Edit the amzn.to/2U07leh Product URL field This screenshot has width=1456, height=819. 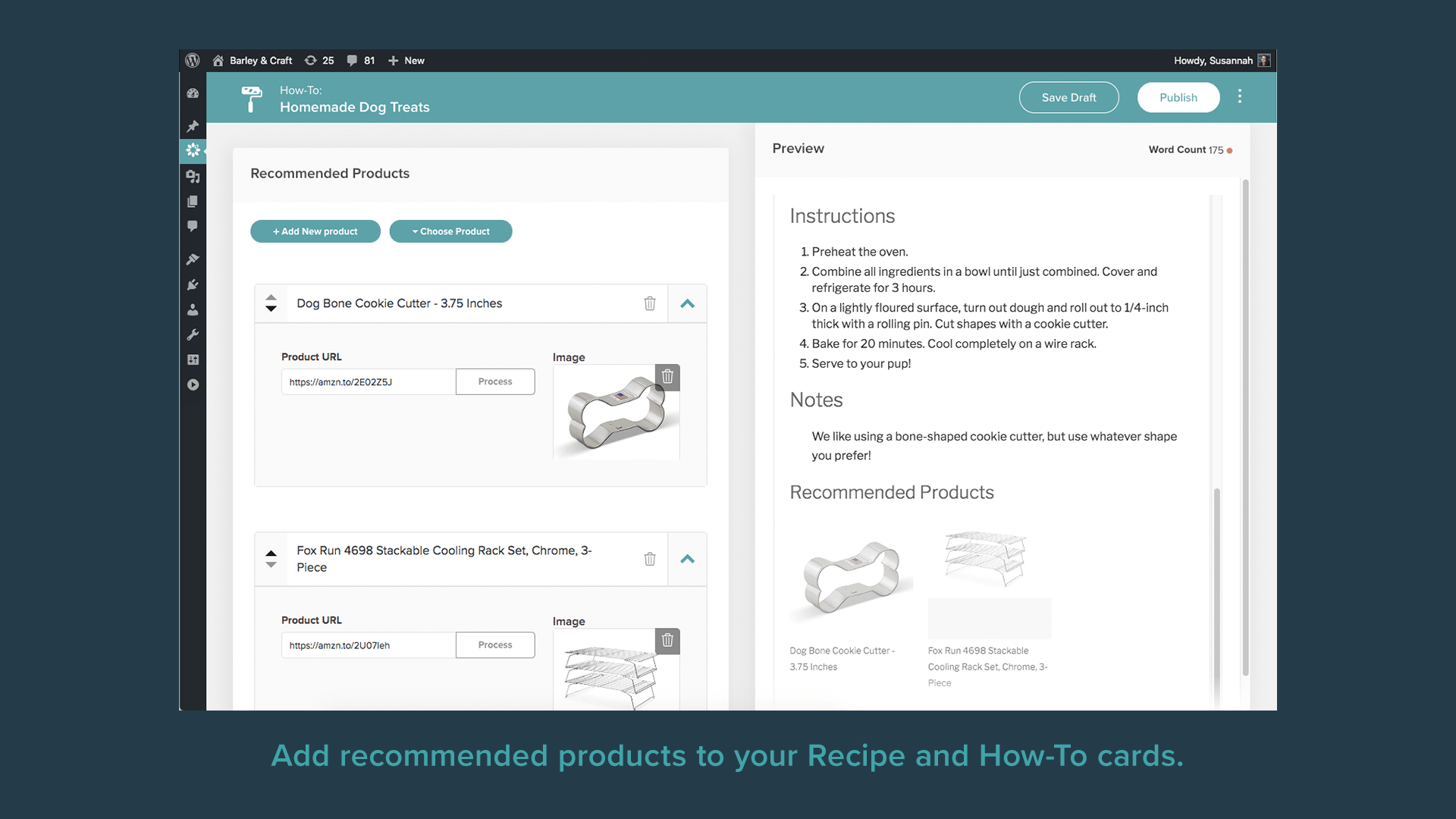[x=369, y=645]
